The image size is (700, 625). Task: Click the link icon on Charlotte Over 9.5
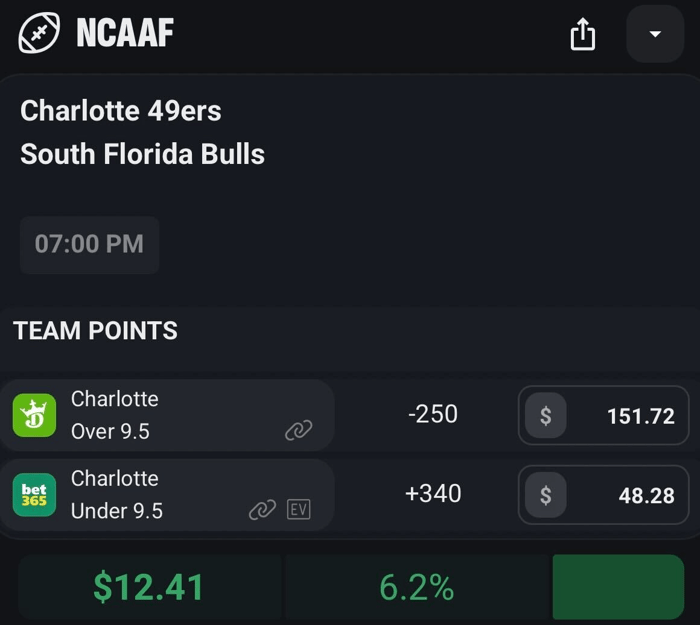coord(298,430)
